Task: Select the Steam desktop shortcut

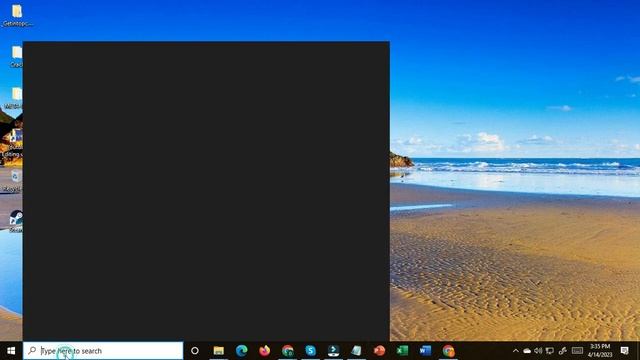Action: click(16, 221)
